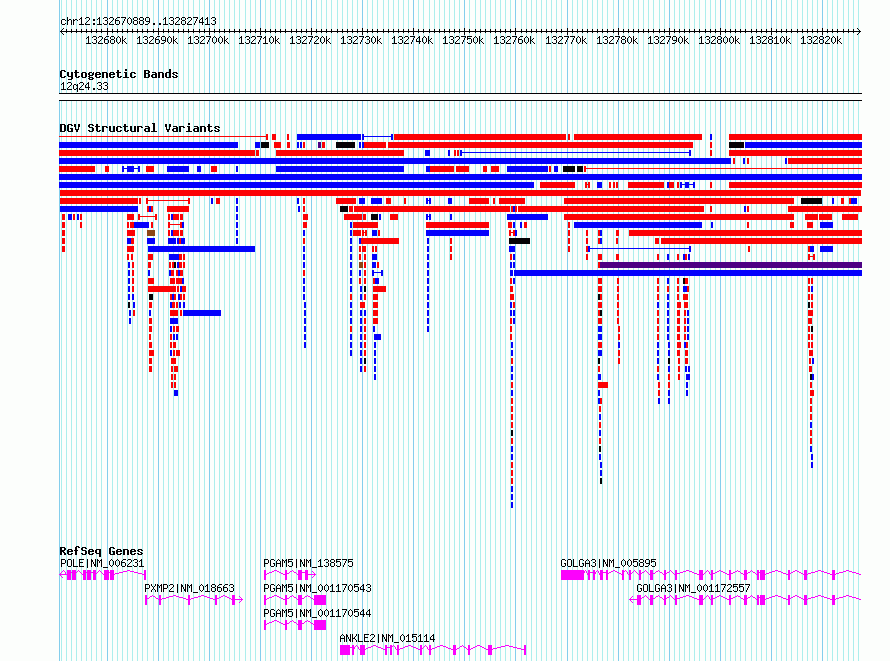This screenshot has width=890, height=661.
Task: Click the 132720k scale label
Action: (310, 40)
